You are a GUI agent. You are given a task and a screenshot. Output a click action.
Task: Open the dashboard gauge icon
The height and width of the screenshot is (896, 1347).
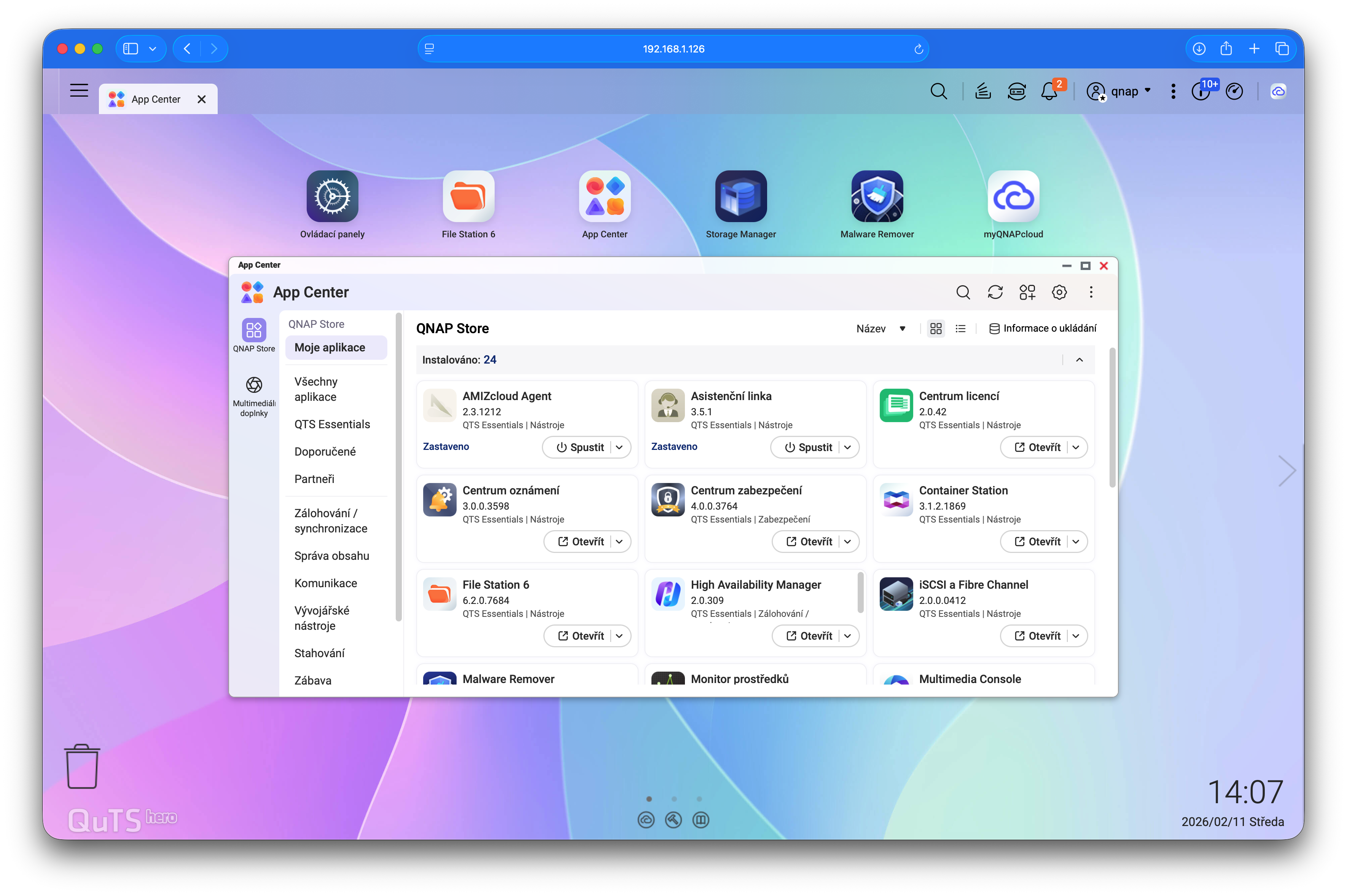1234,91
